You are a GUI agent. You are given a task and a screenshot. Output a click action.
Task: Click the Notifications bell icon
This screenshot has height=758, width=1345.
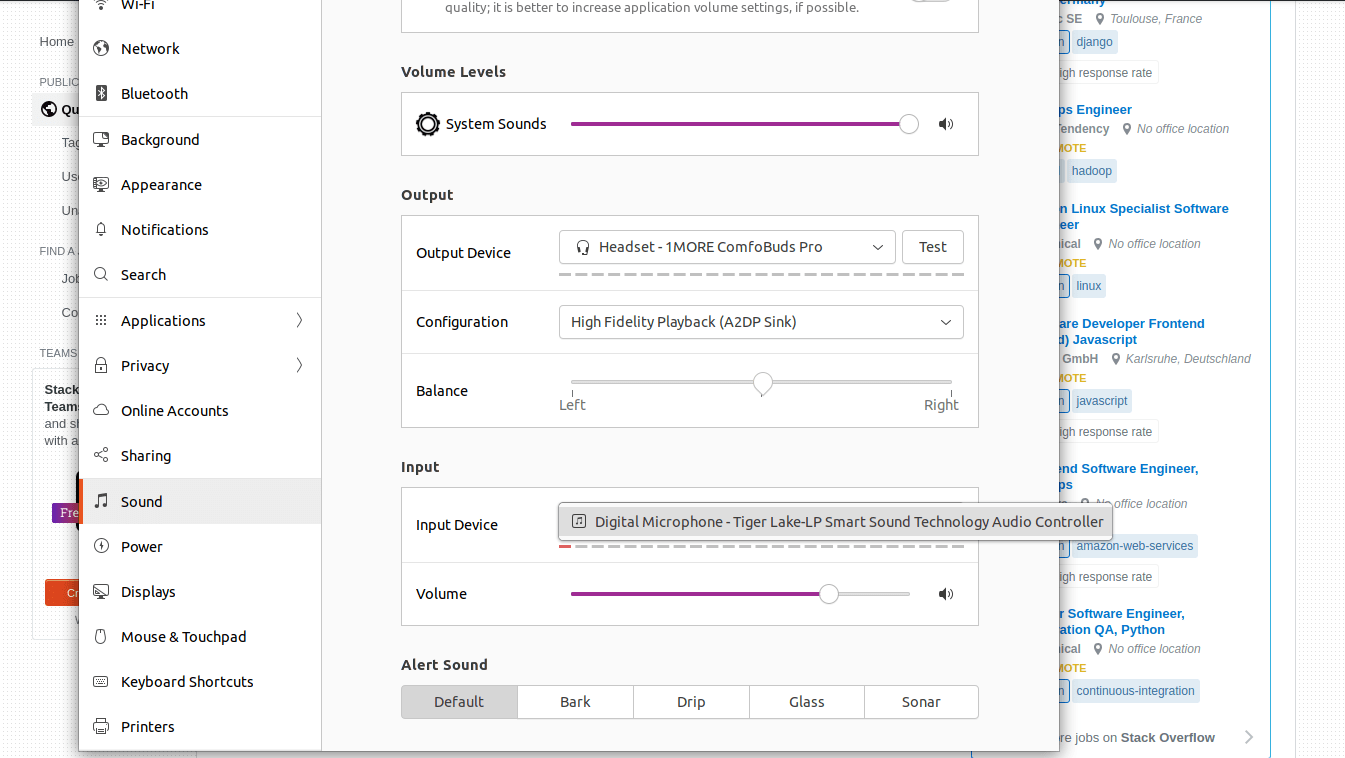click(x=99, y=229)
